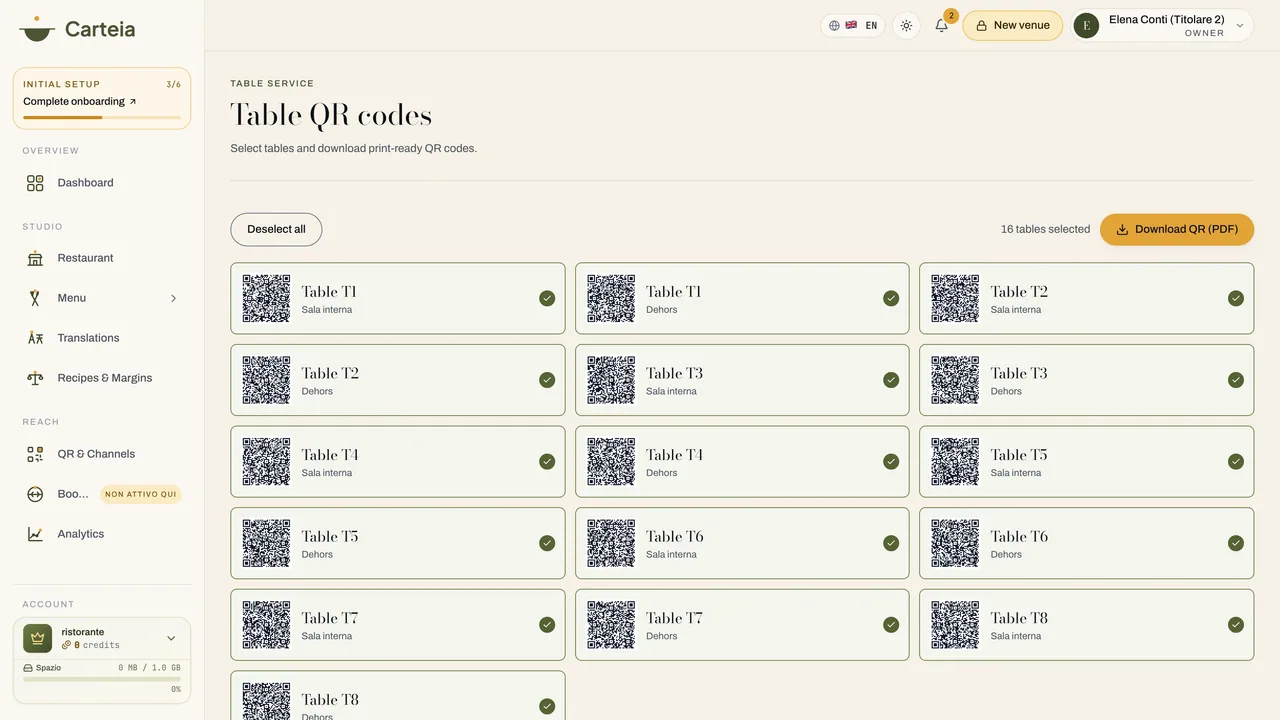The width and height of the screenshot is (1280, 720).
Task: Open the EN language selector
Action: (x=853, y=26)
